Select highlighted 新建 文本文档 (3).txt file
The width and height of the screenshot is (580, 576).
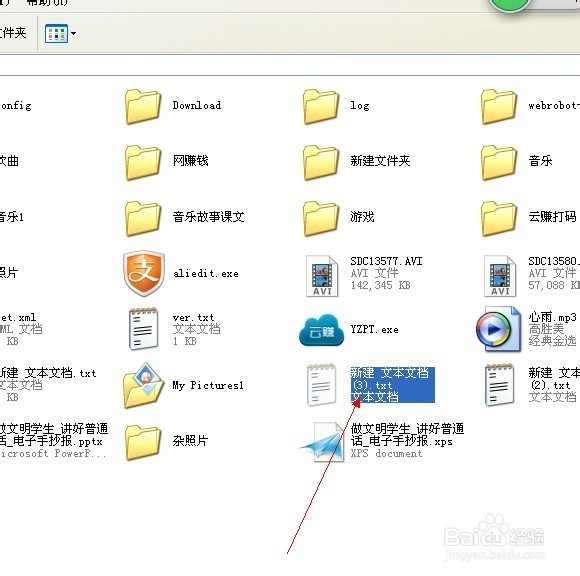(x=392, y=385)
